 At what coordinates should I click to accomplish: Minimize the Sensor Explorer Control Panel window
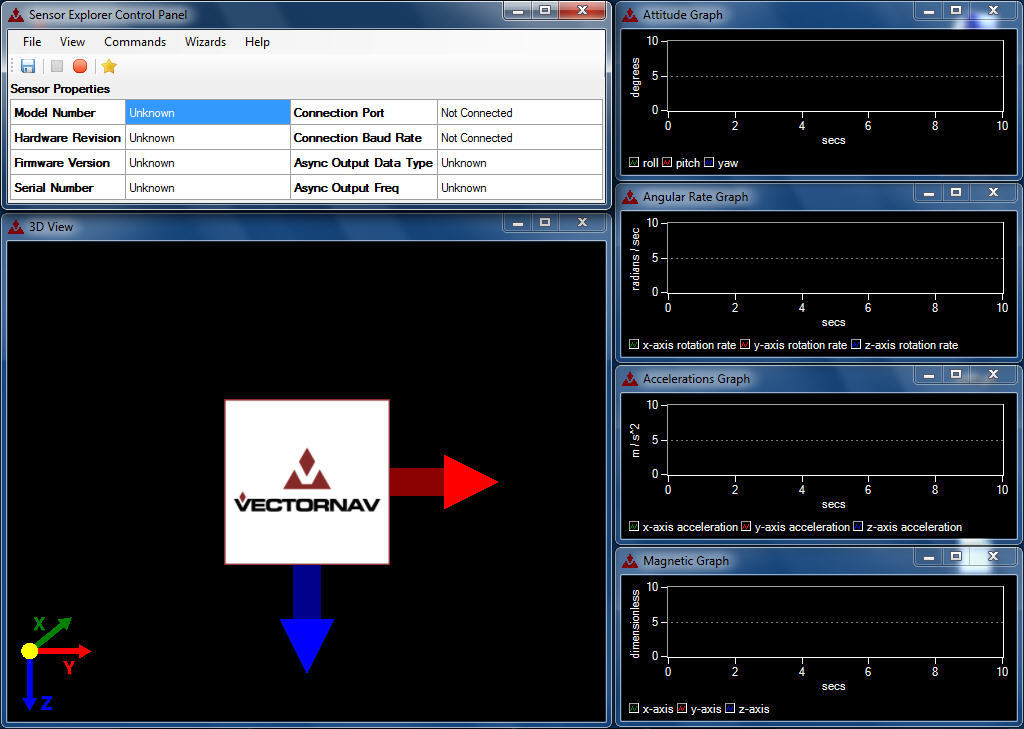click(x=517, y=10)
